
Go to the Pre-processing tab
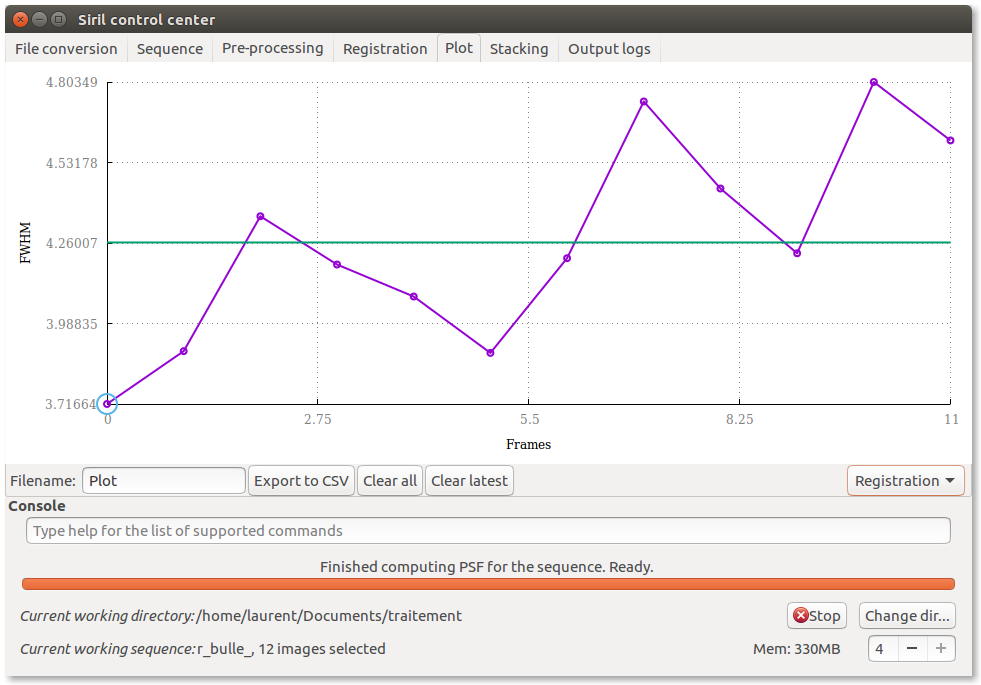tap(272, 49)
